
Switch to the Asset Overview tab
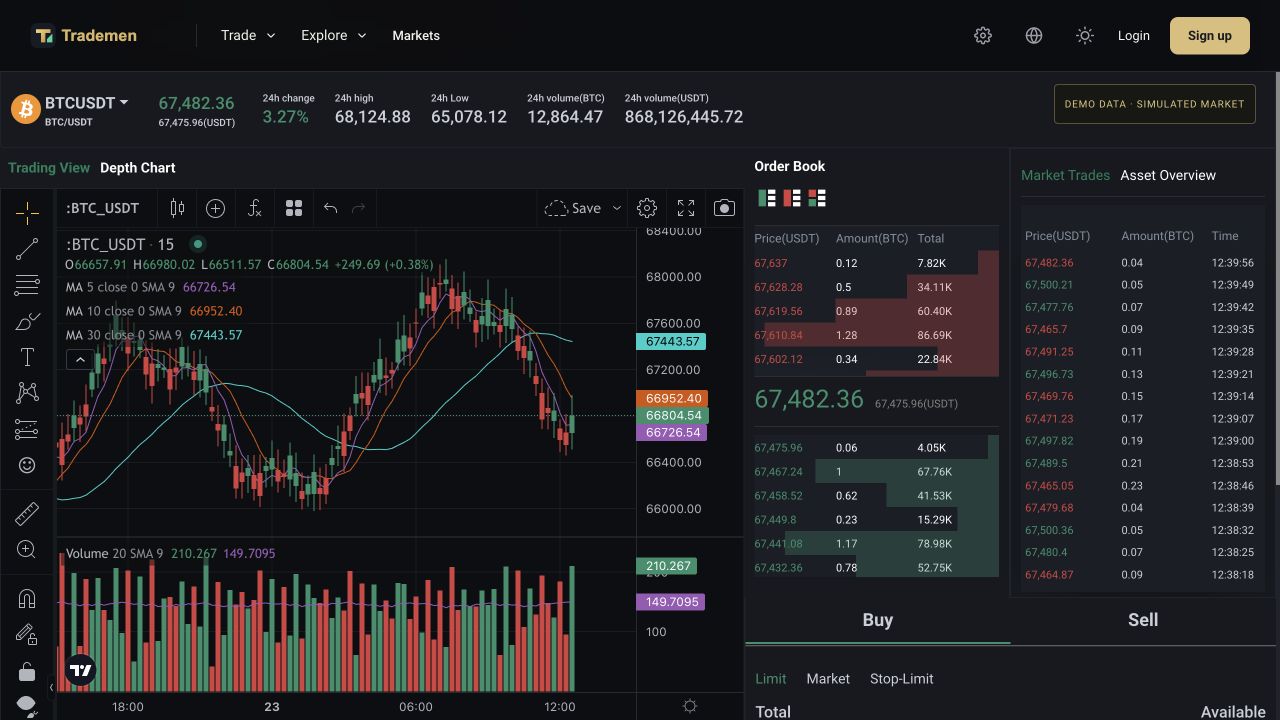(x=1168, y=175)
